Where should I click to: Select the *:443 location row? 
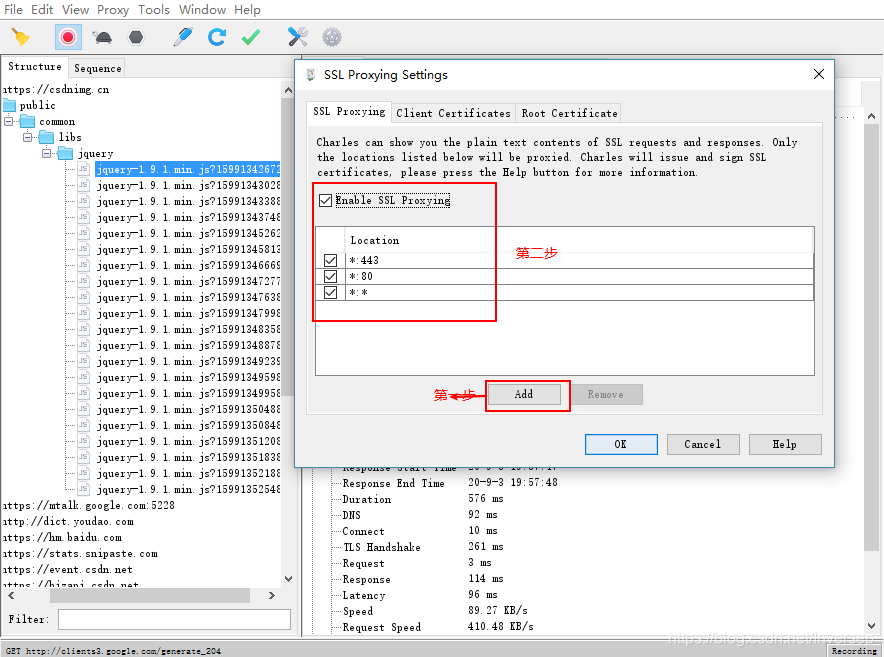564,260
